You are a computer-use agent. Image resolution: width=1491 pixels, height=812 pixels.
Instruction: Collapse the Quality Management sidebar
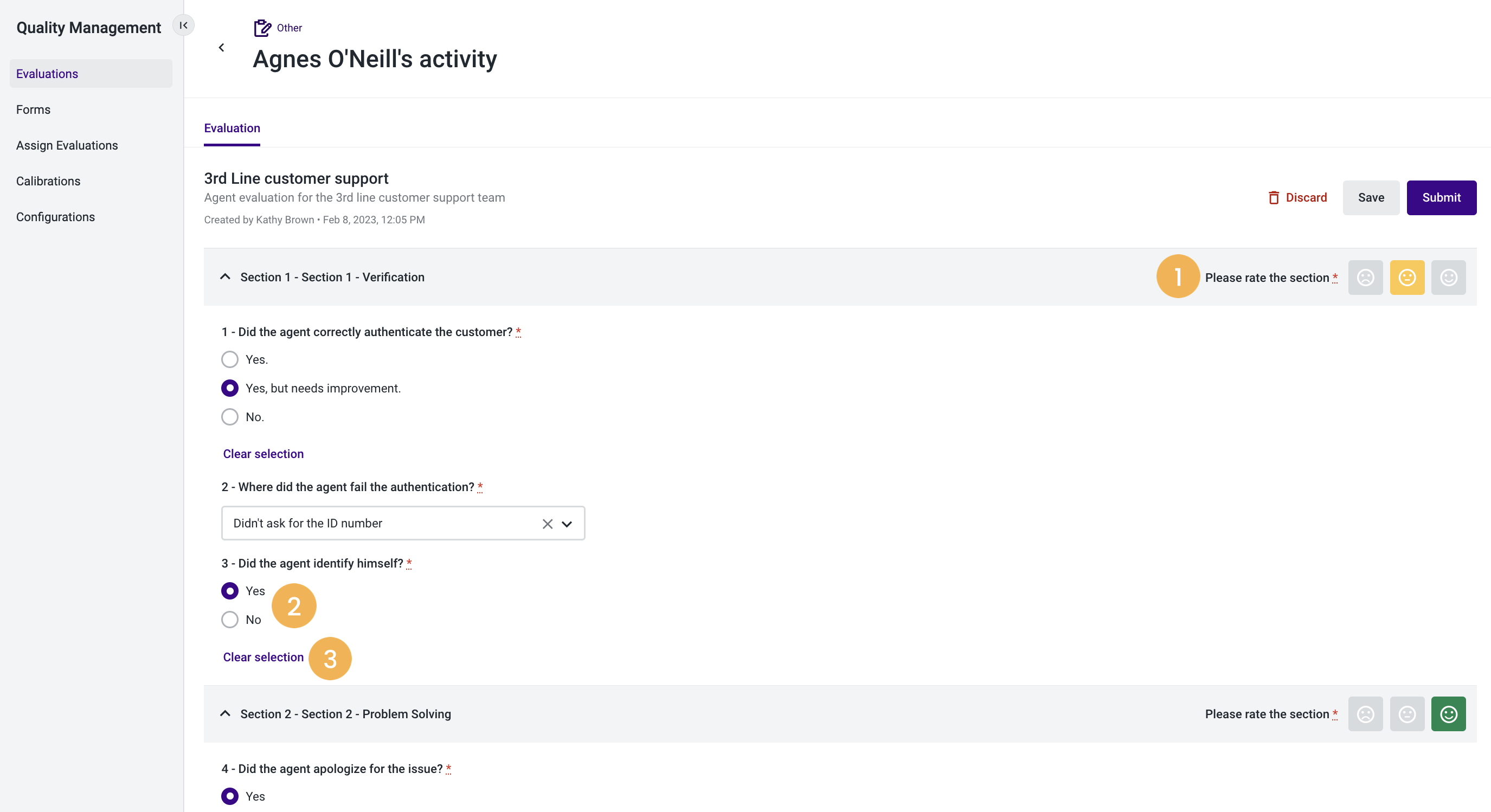(x=183, y=25)
